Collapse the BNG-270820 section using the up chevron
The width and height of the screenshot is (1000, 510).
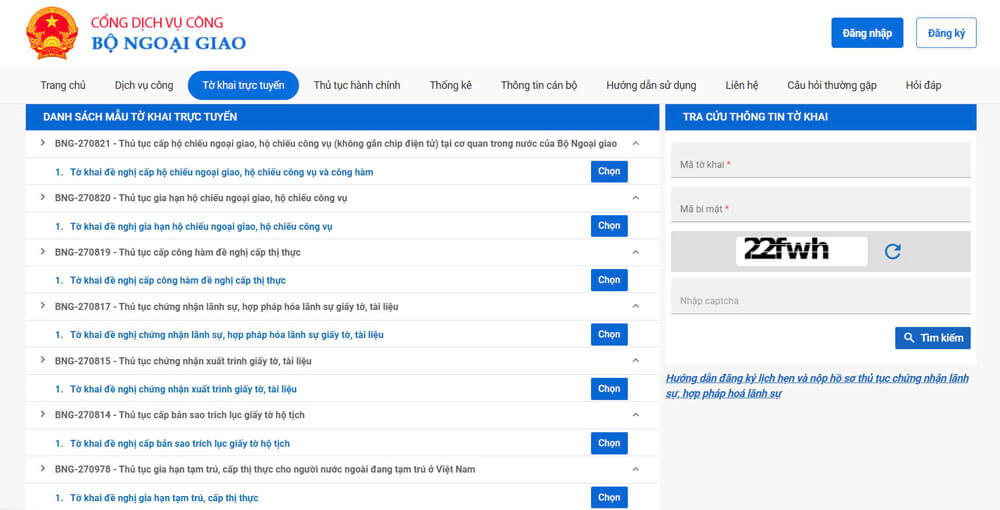[x=635, y=198]
